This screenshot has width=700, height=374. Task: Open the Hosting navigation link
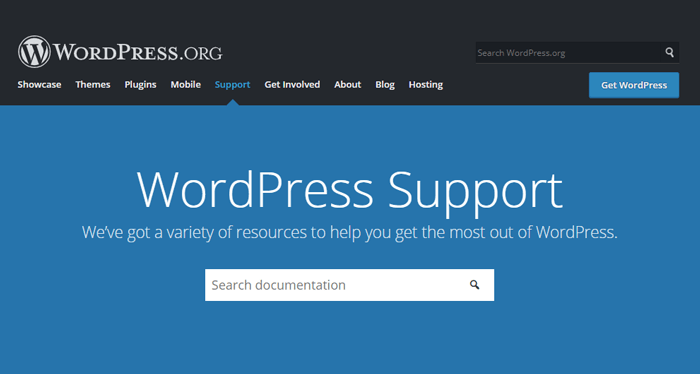coord(426,85)
